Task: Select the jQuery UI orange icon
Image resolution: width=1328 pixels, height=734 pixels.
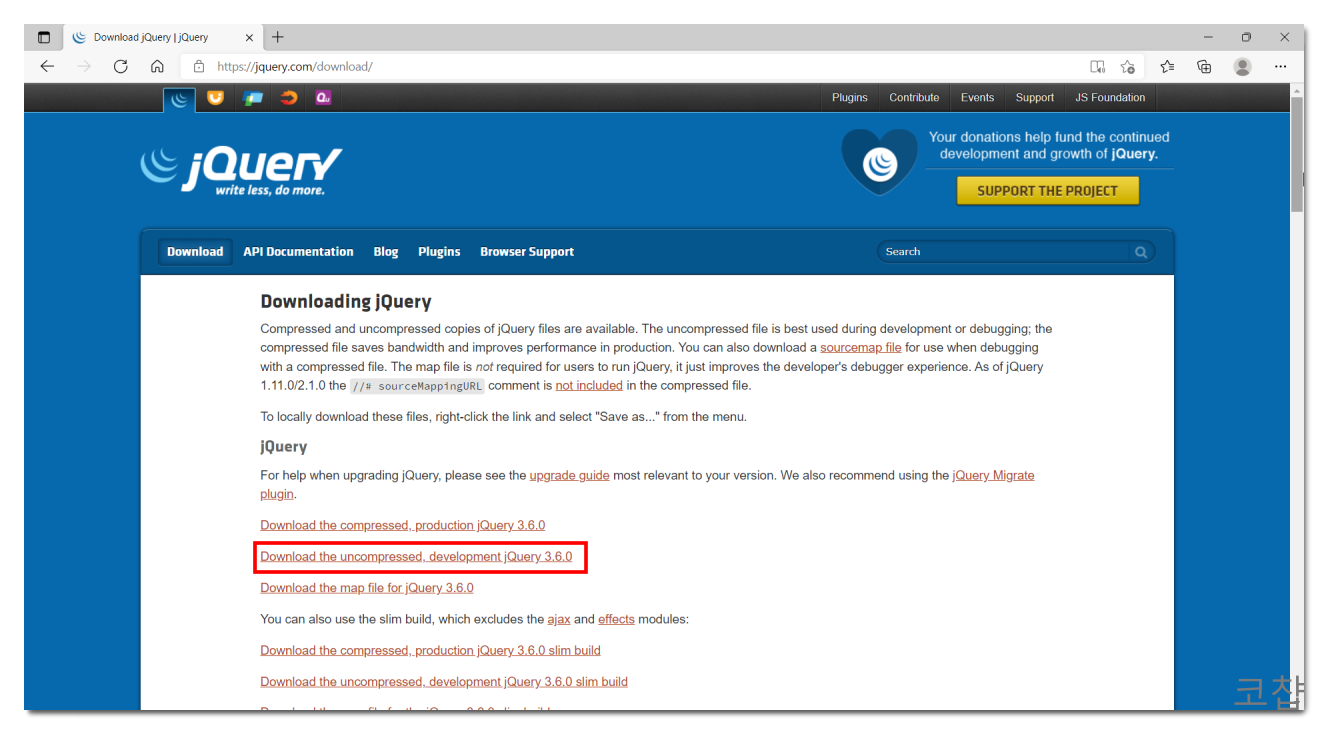Action: pos(215,97)
